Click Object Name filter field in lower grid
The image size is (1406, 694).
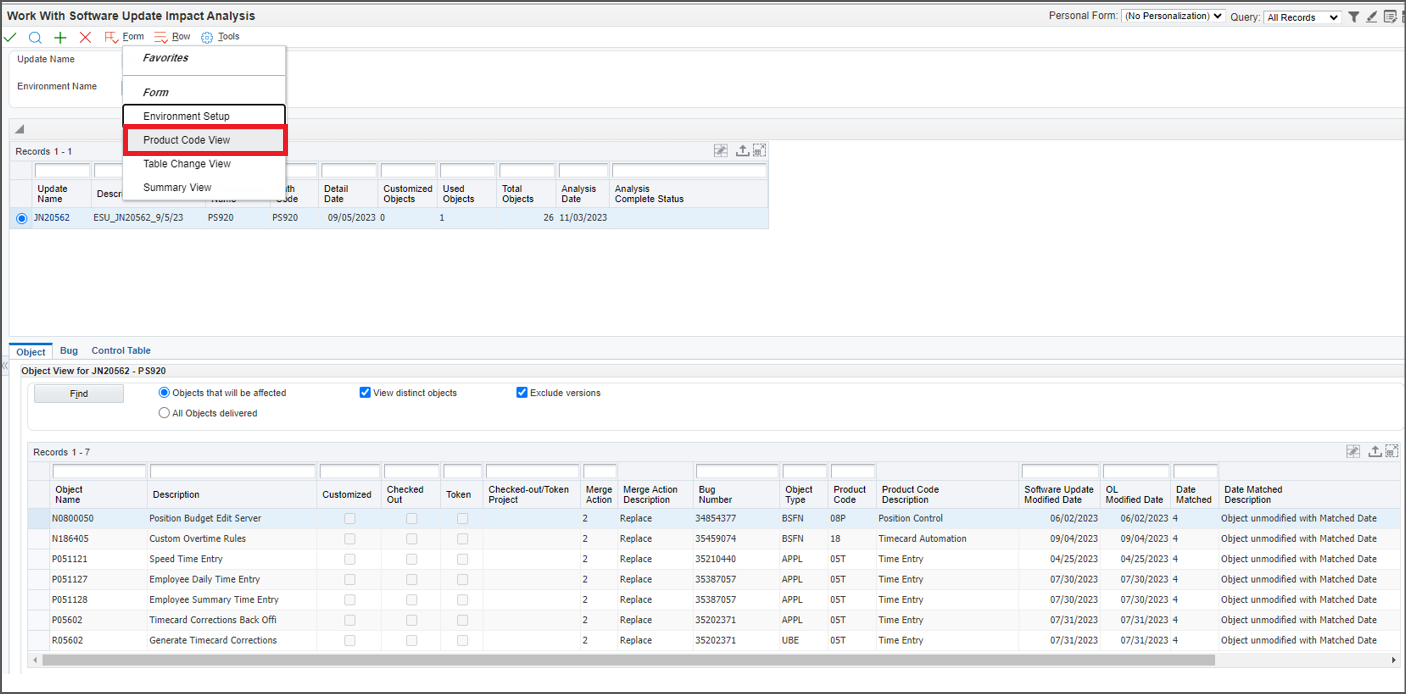pyautogui.click(x=99, y=471)
